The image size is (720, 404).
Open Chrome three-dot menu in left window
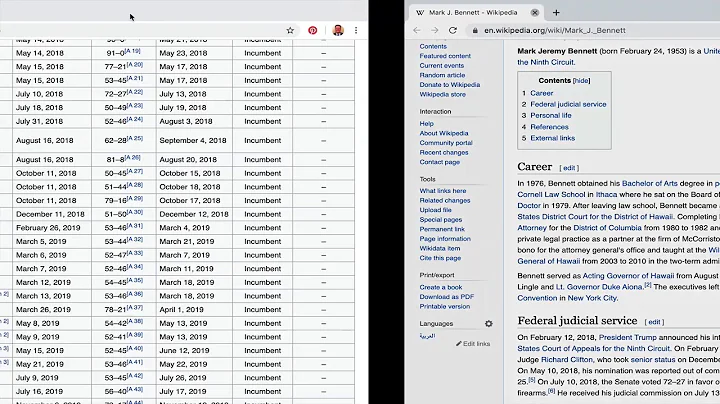coord(356,30)
